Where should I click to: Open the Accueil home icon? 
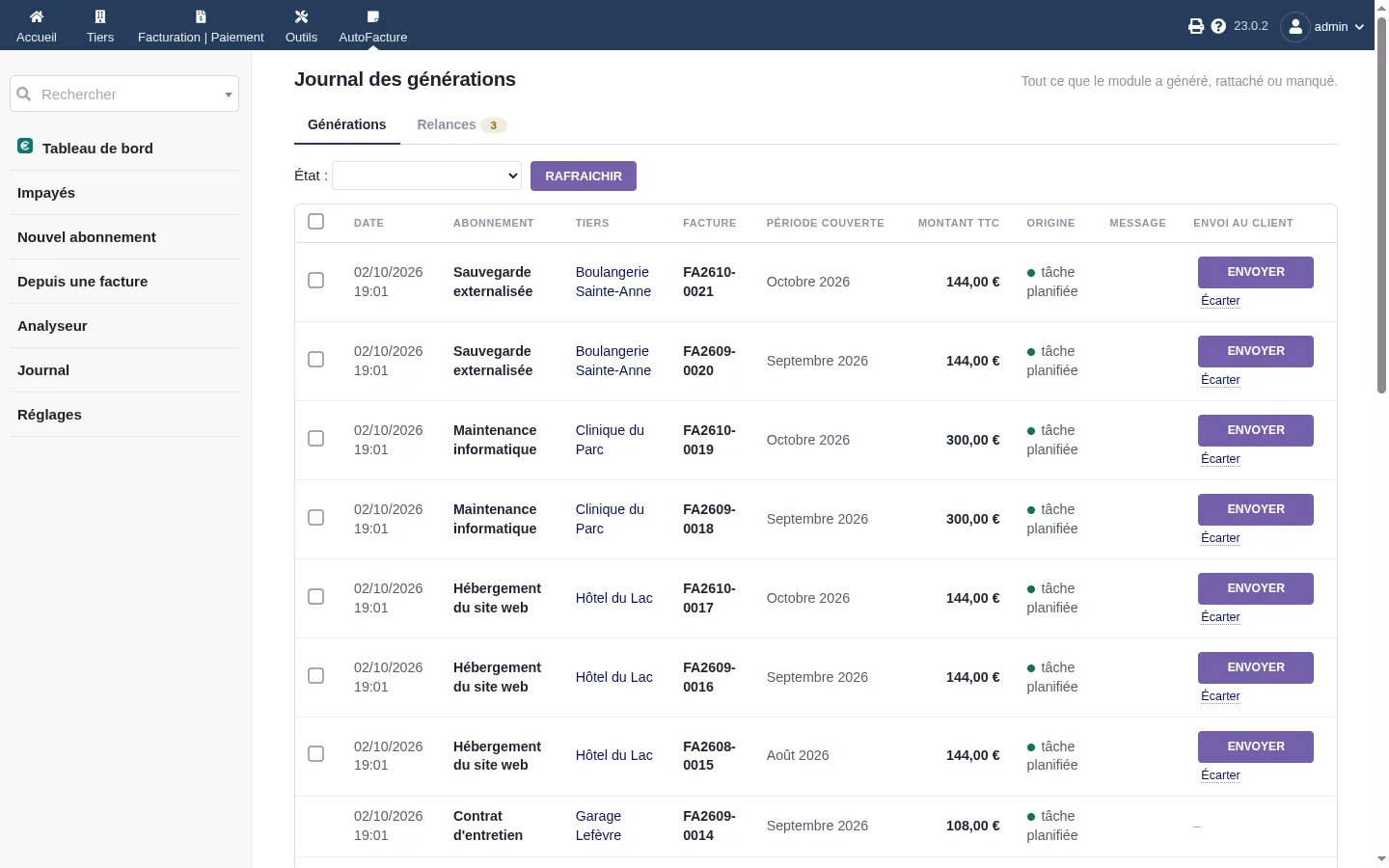pos(37,16)
